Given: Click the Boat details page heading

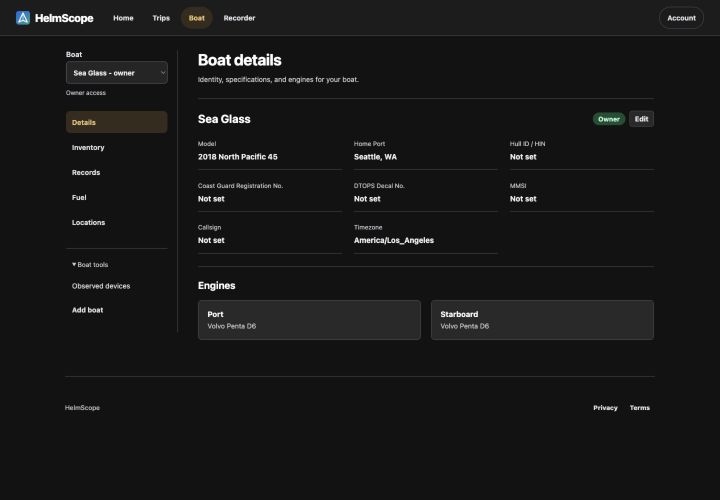Looking at the screenshot, I should pos(239,60).
